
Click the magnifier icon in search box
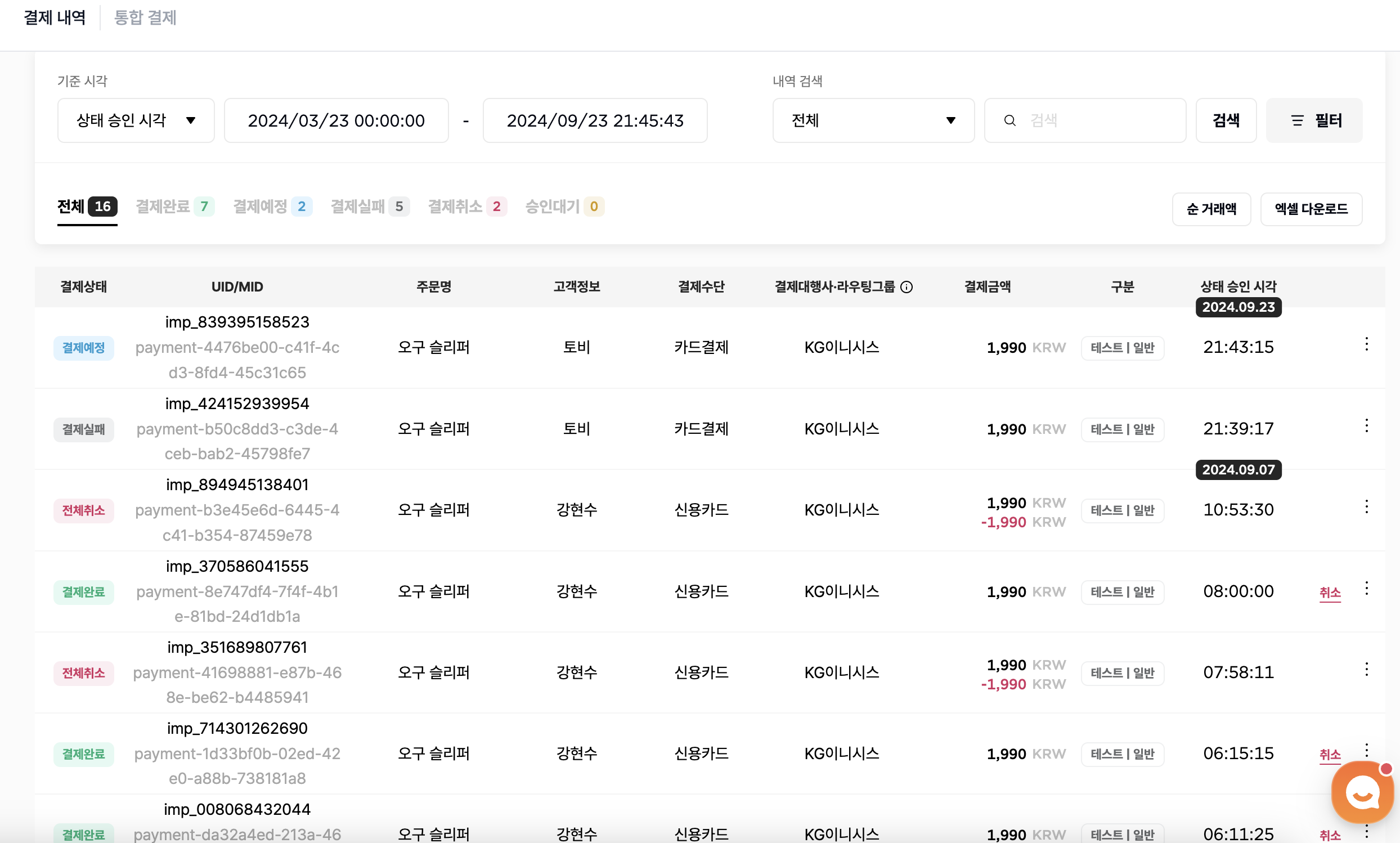point(1009,120)
